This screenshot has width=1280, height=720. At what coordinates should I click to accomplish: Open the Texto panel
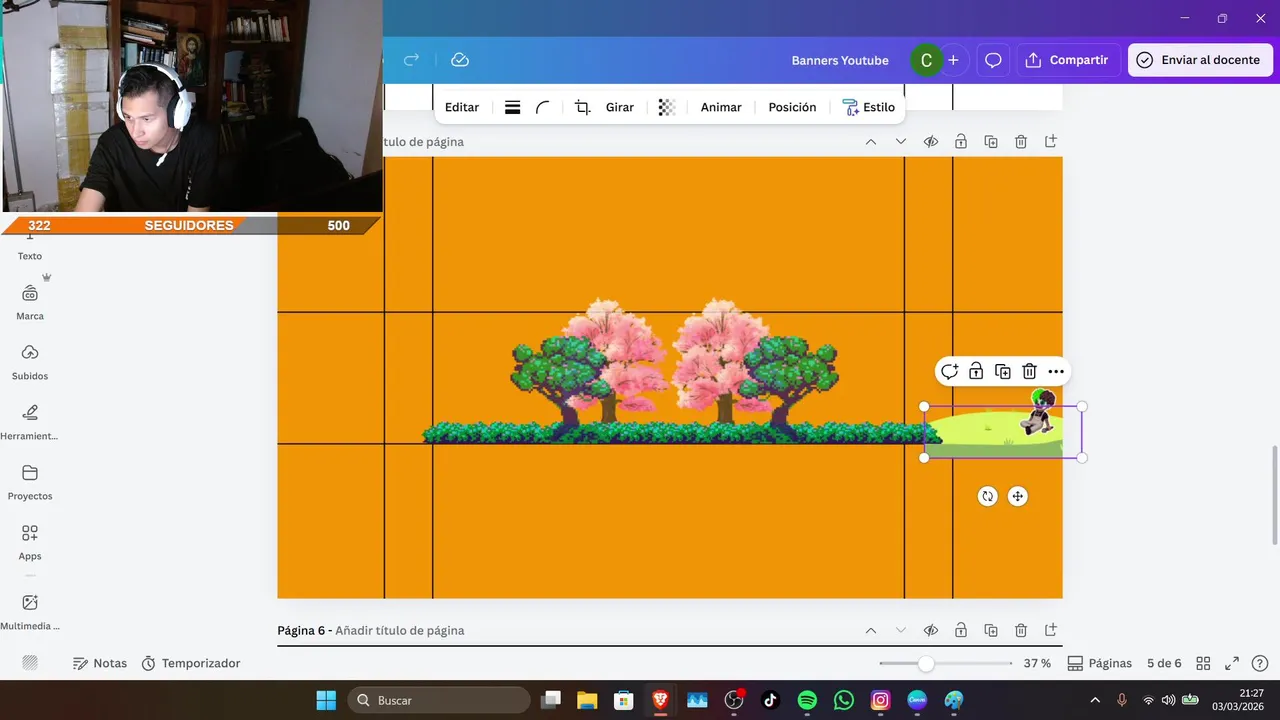click(x=30, y=248)
